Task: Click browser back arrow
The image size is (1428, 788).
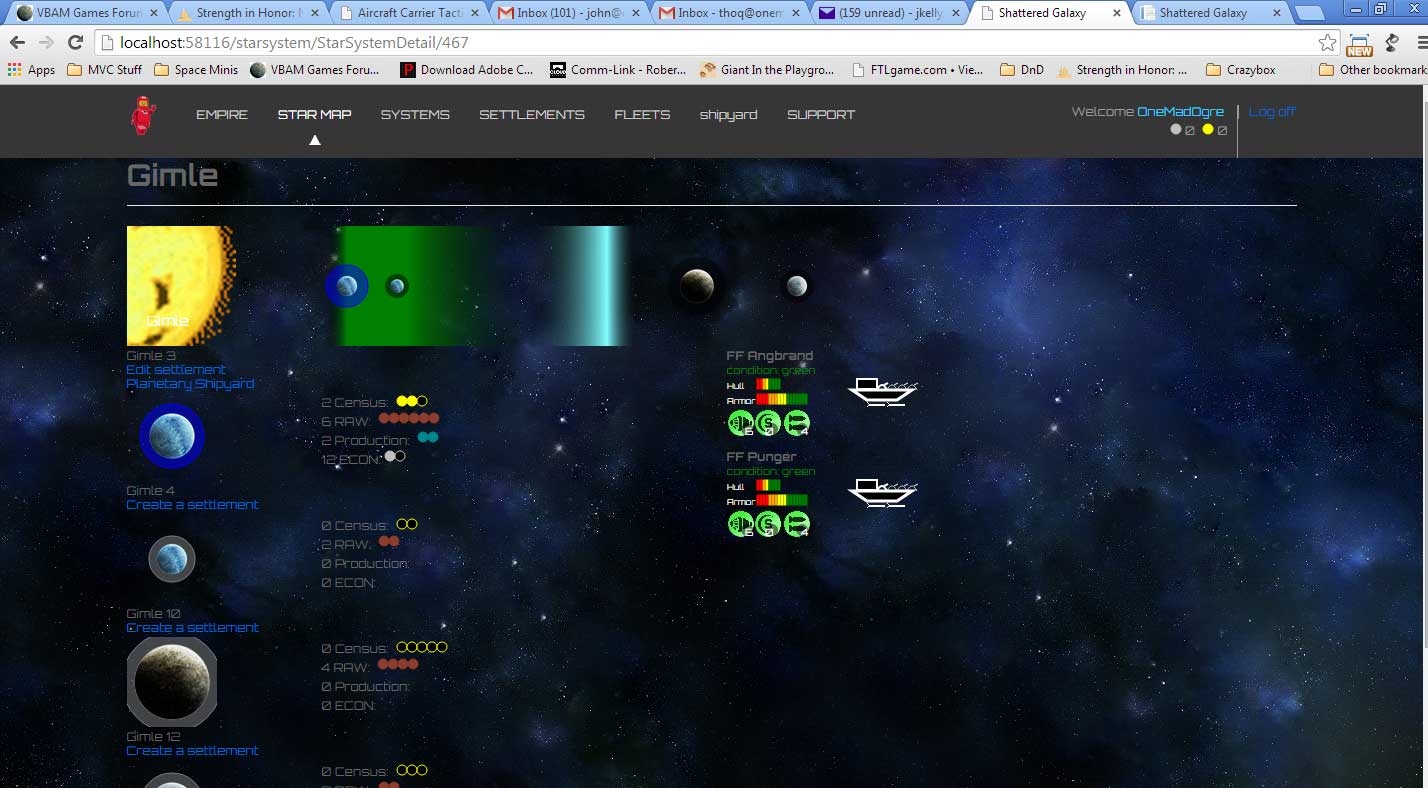Action: point(17,43)
